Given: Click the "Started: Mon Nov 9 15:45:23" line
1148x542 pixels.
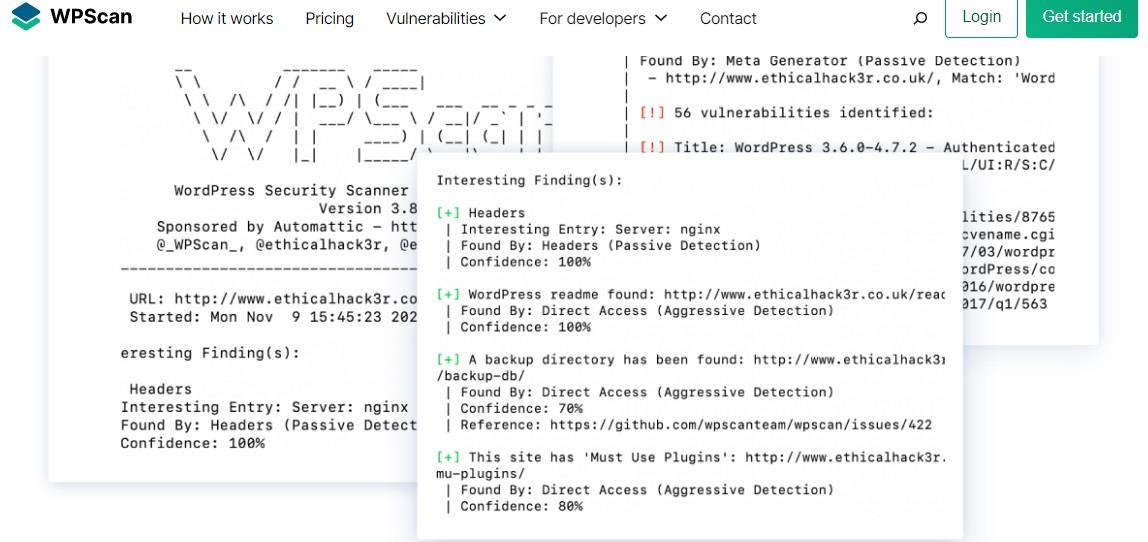Looking at the screenshot, I should 273,317.
